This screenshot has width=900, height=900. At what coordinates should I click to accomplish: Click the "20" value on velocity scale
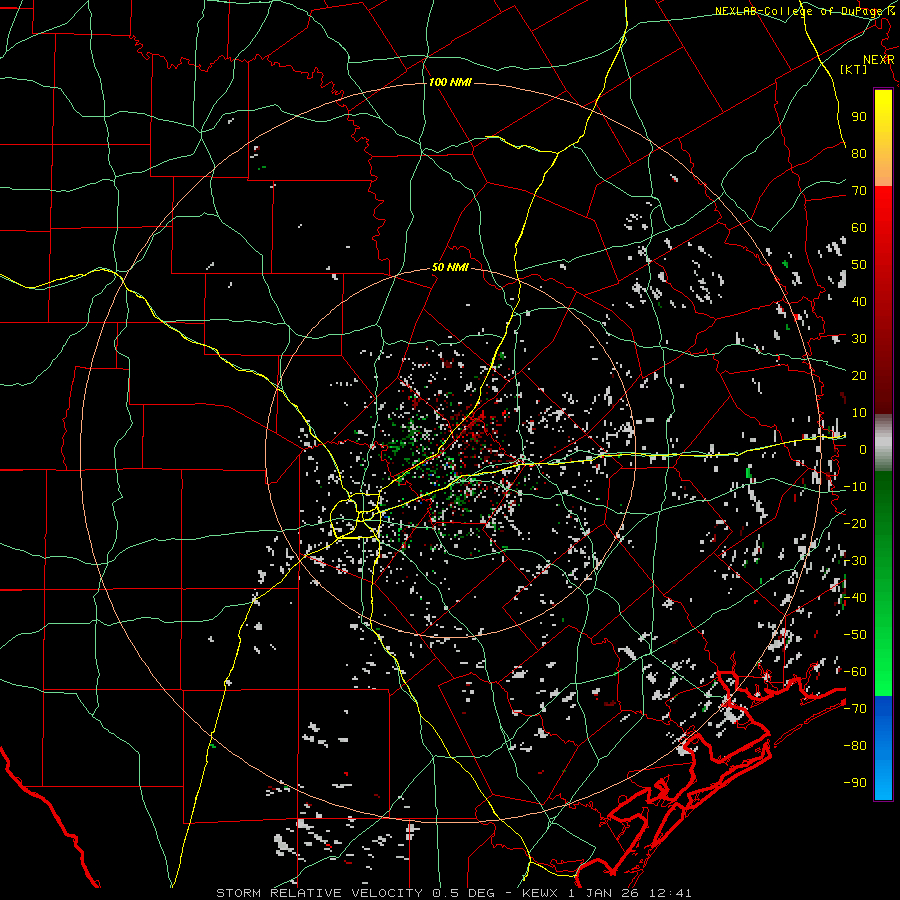859,376
